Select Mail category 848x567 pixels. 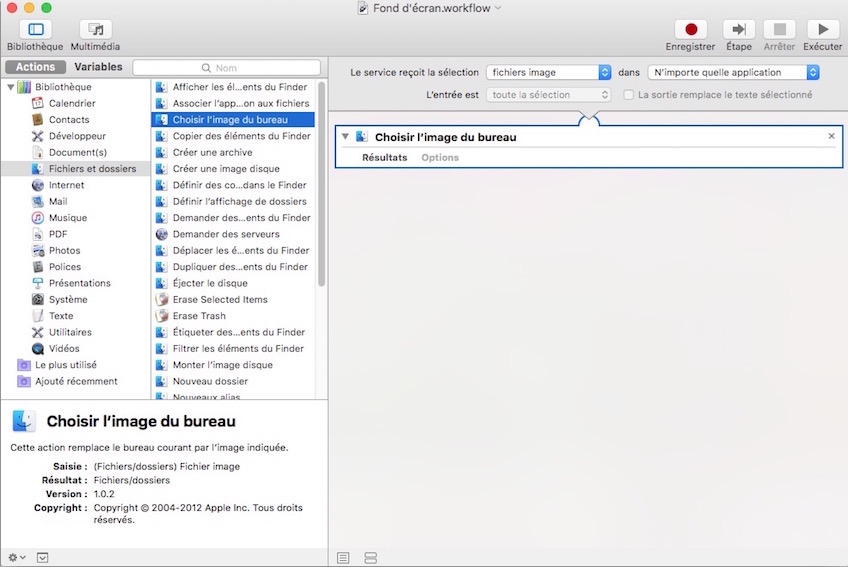point(58,201)
